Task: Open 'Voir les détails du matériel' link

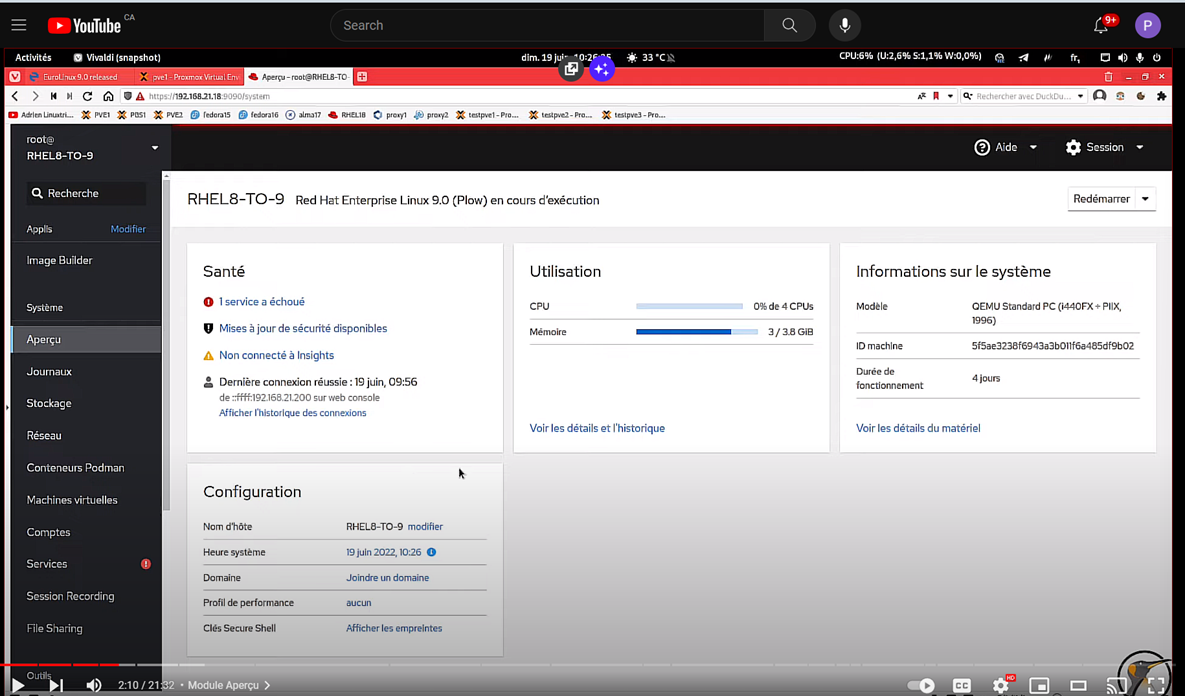Action: (x=918, y=428)
